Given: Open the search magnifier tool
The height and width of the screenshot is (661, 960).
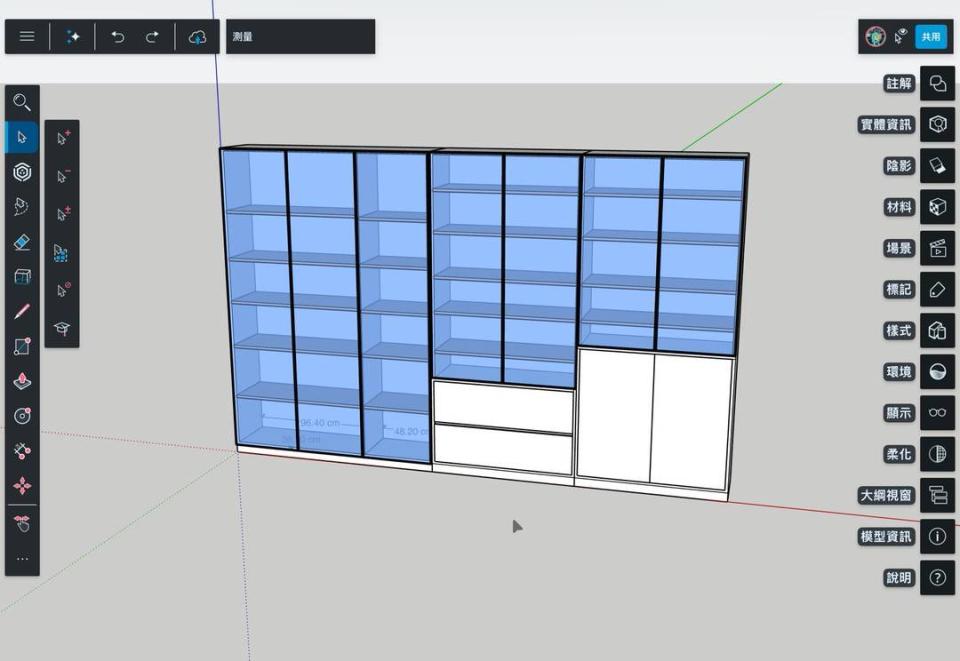Looking at the screenshot, I should 22,102.
